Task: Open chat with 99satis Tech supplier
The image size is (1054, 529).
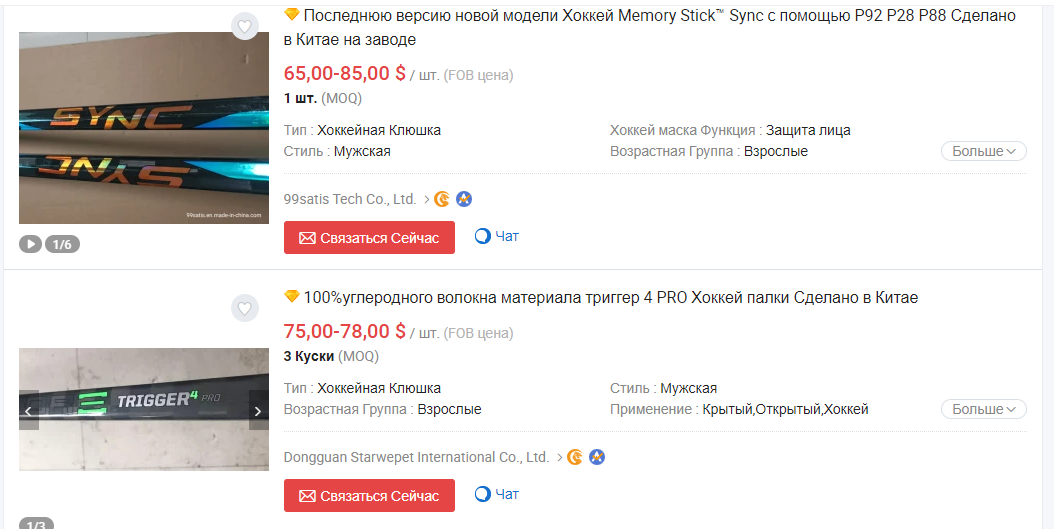Action: [x=497, y=237]
